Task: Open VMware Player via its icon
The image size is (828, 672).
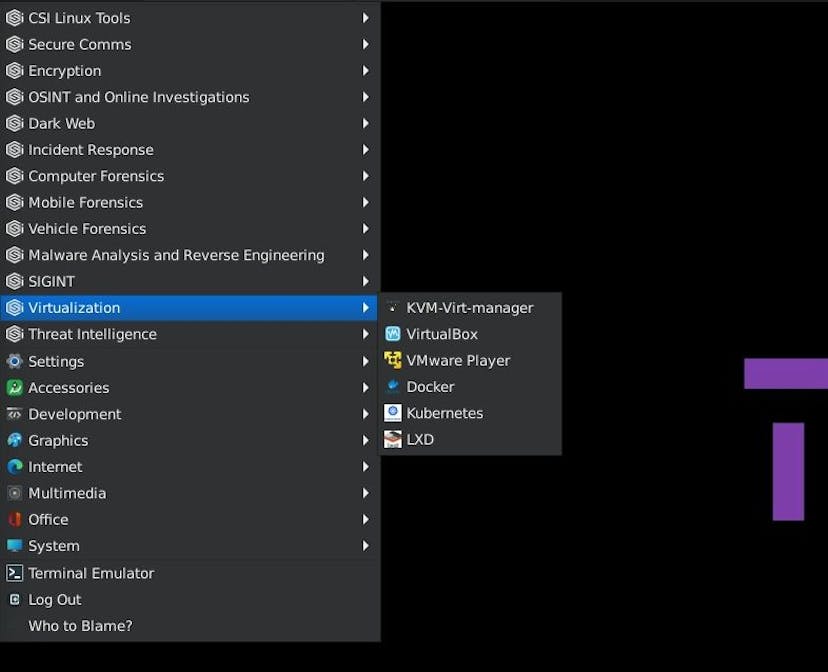Action: [392, 360]
